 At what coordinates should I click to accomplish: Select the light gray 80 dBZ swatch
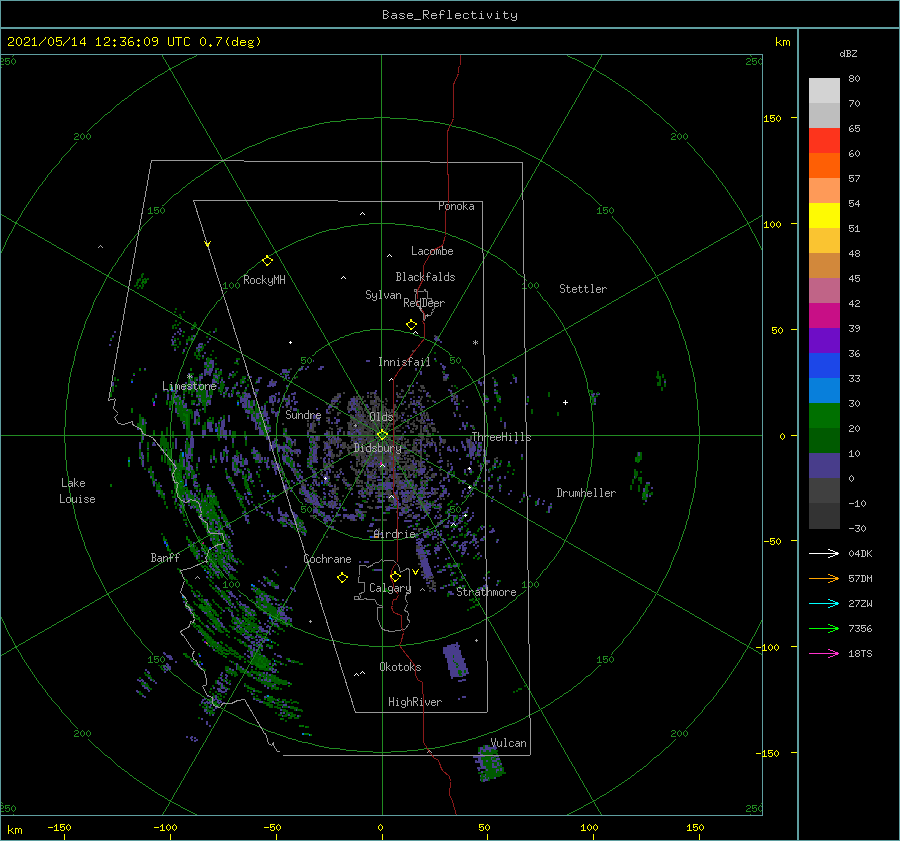(824, 91)
